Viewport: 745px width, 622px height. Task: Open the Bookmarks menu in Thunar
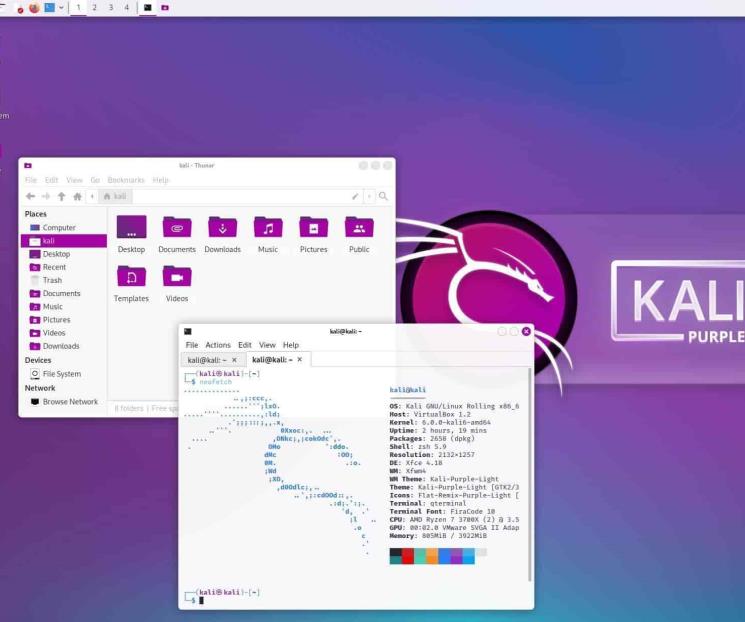click(126, 180)
